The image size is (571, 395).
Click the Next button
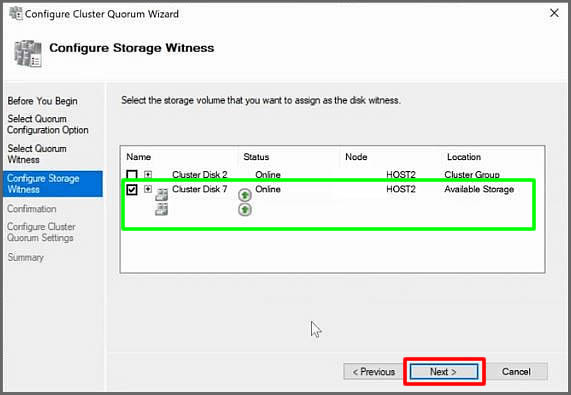tap(444, 372)
